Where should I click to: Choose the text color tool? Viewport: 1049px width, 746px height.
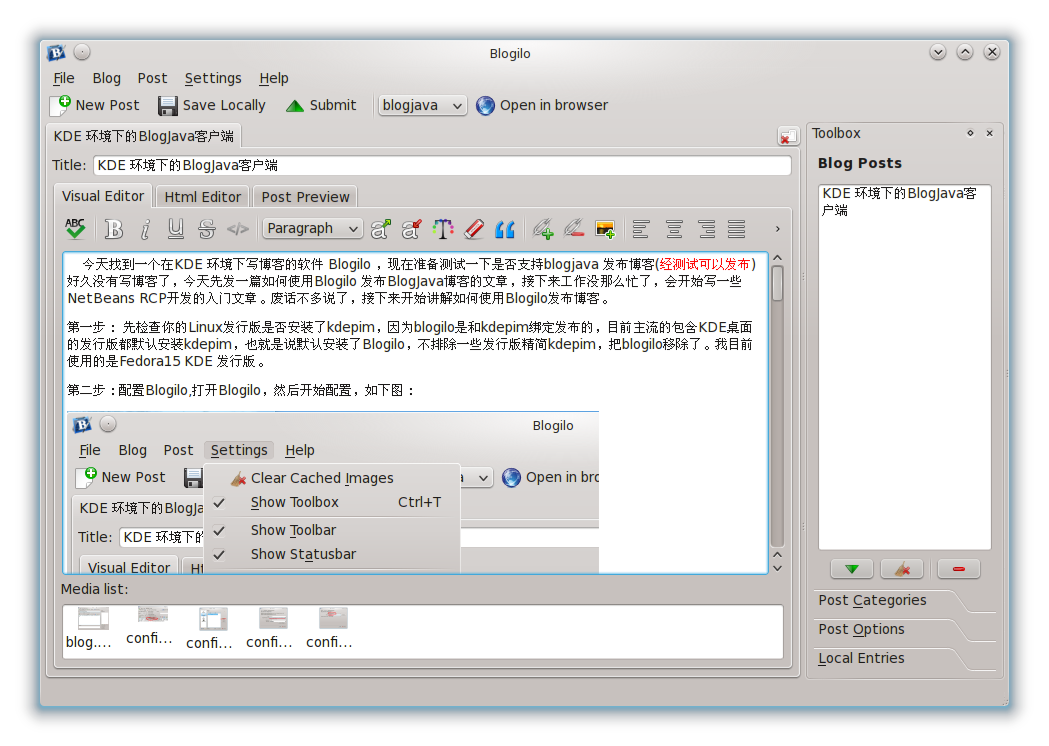click(x=443, y=229)
